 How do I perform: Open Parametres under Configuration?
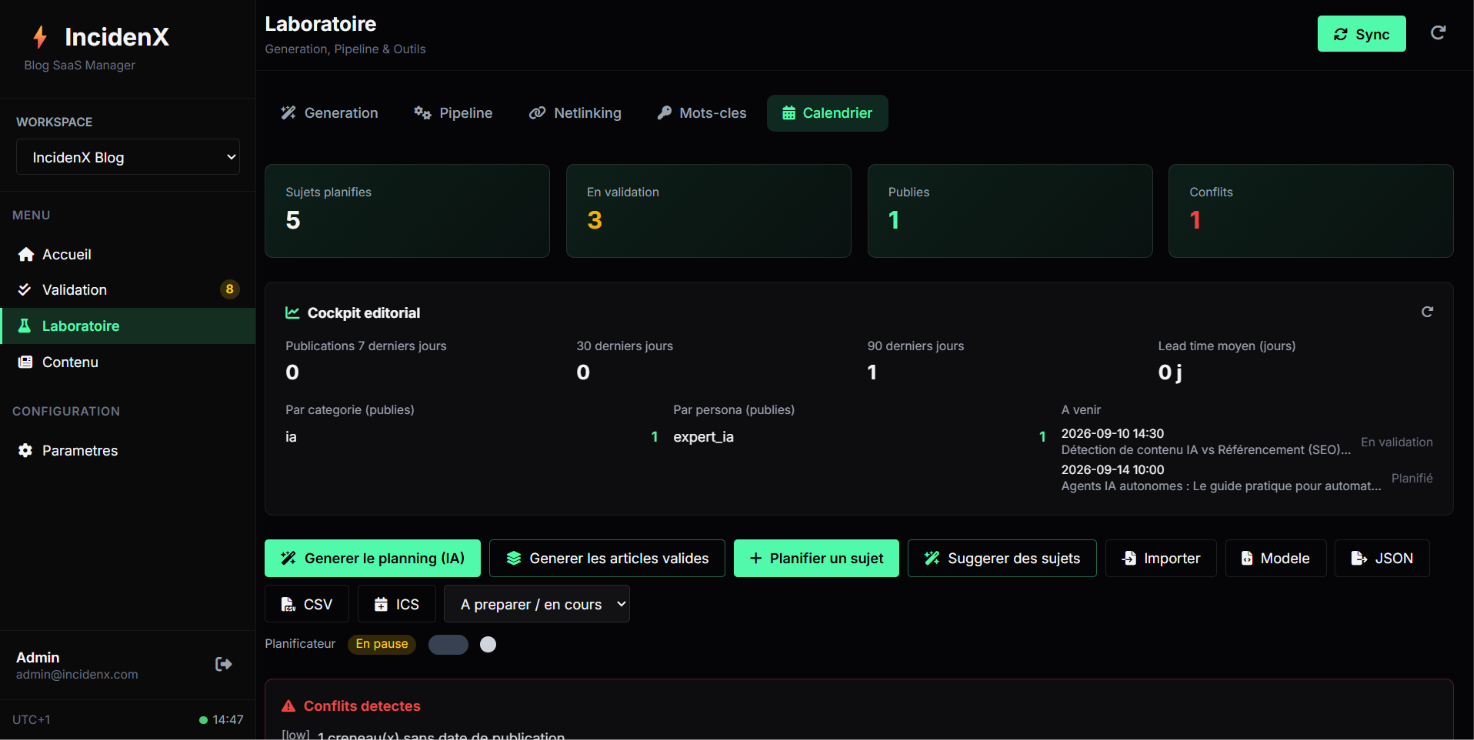128,451
